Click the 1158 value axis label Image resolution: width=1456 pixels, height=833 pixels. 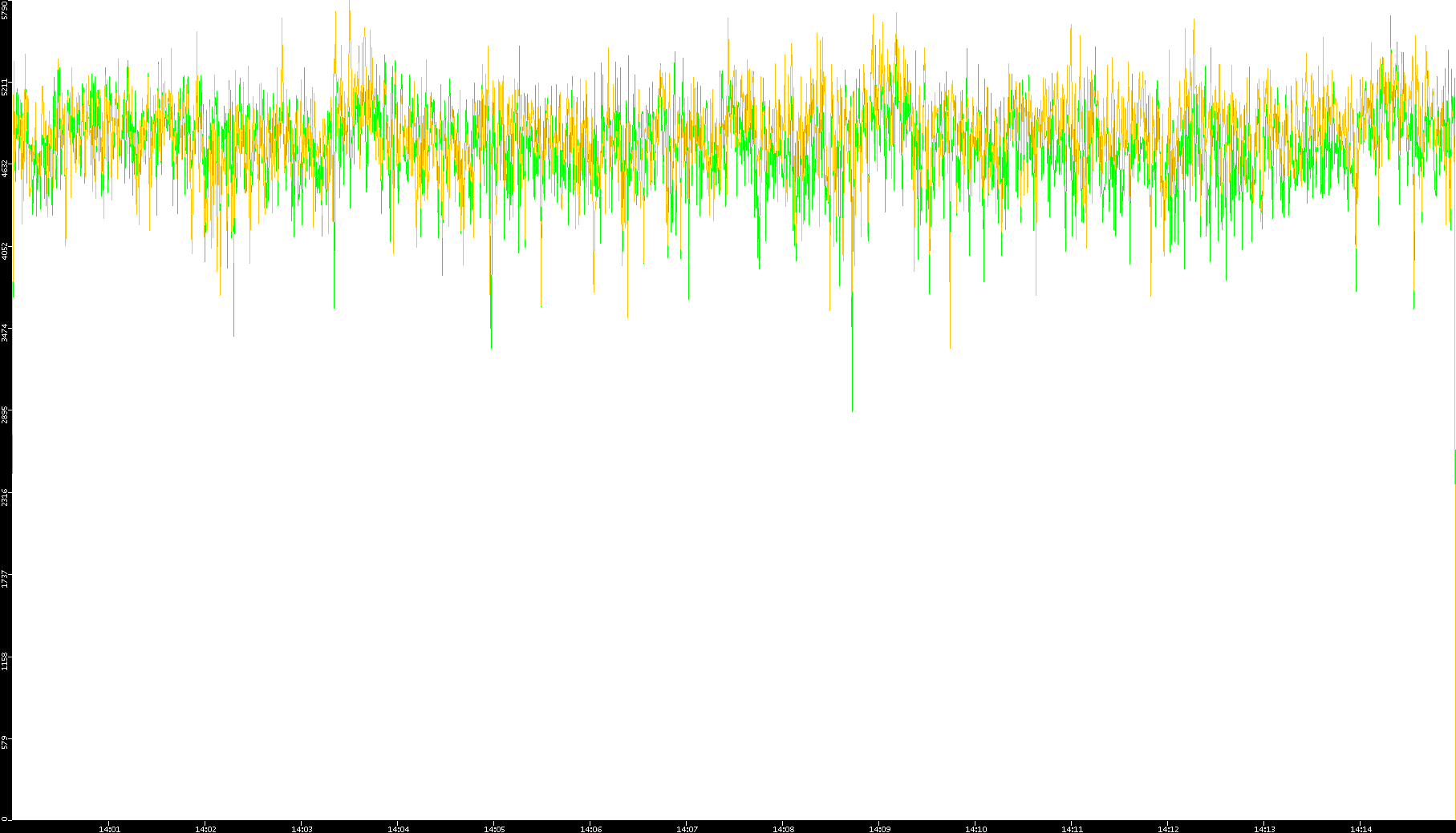coord(5,661)
